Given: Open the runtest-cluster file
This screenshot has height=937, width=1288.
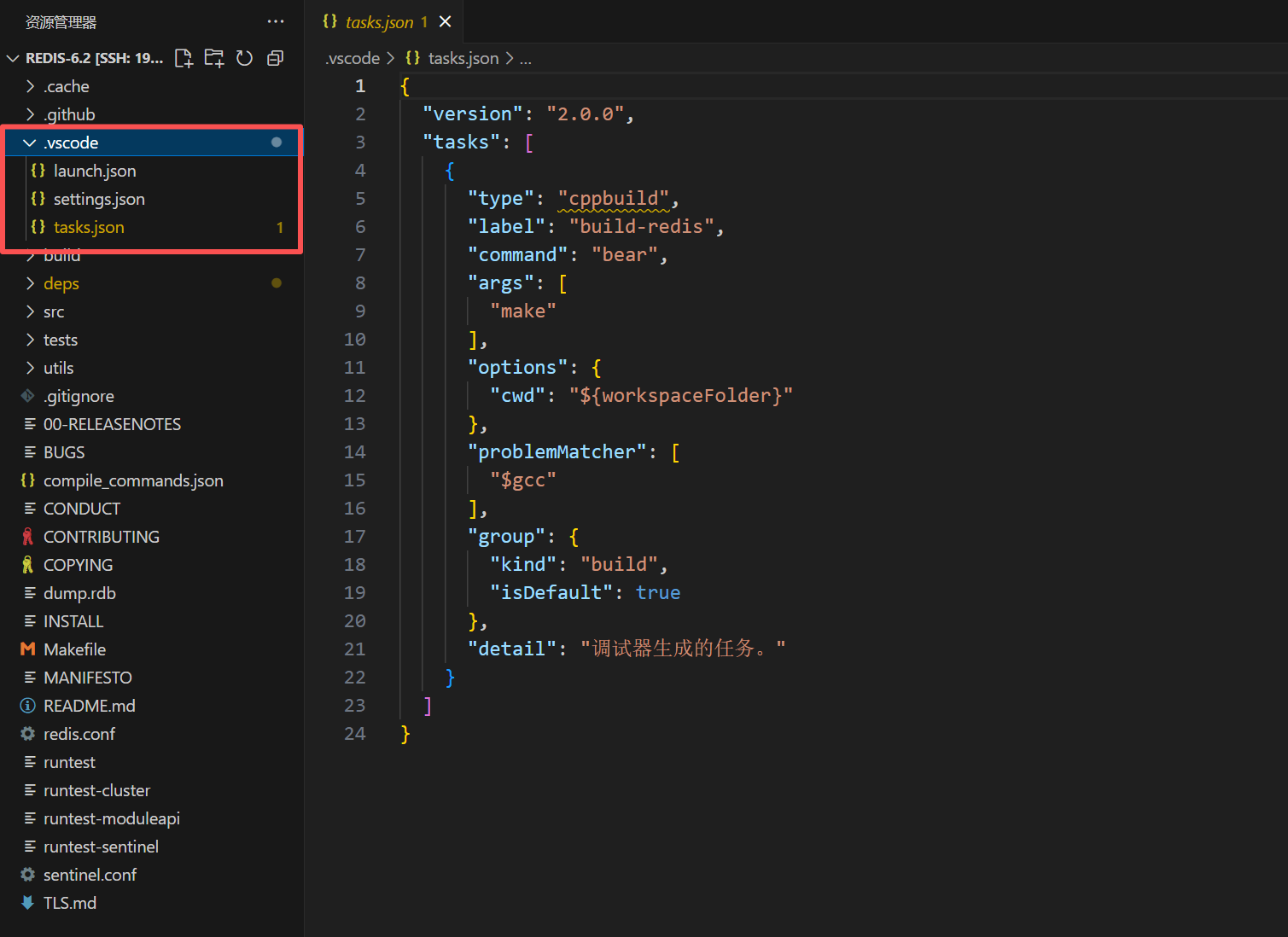Looking at the screenshot, I should [x=152, y=790].
